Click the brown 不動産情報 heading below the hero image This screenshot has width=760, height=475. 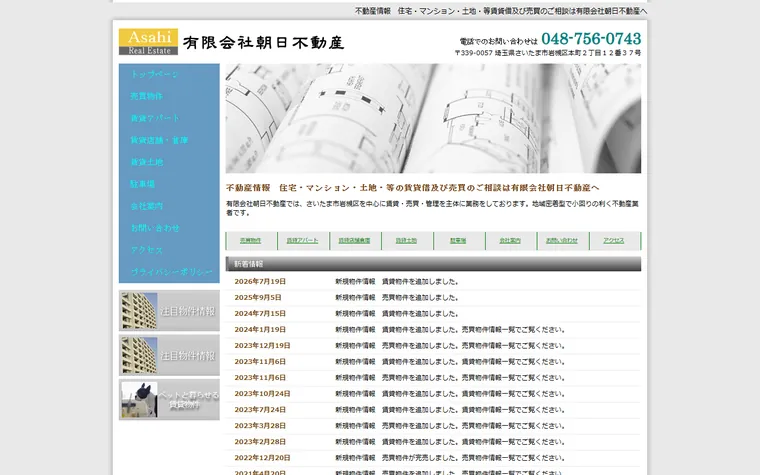[412, 188]
